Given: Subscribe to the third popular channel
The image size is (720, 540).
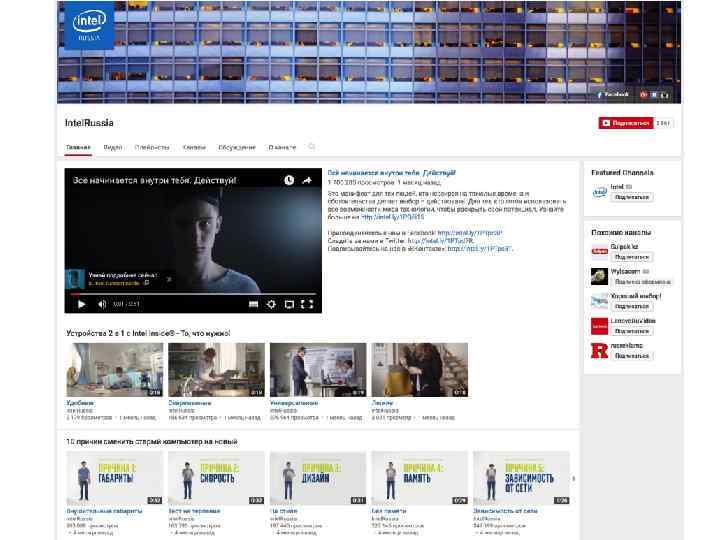Looking at the screenshot, I should pyautogui.click(x=632, y=306).
